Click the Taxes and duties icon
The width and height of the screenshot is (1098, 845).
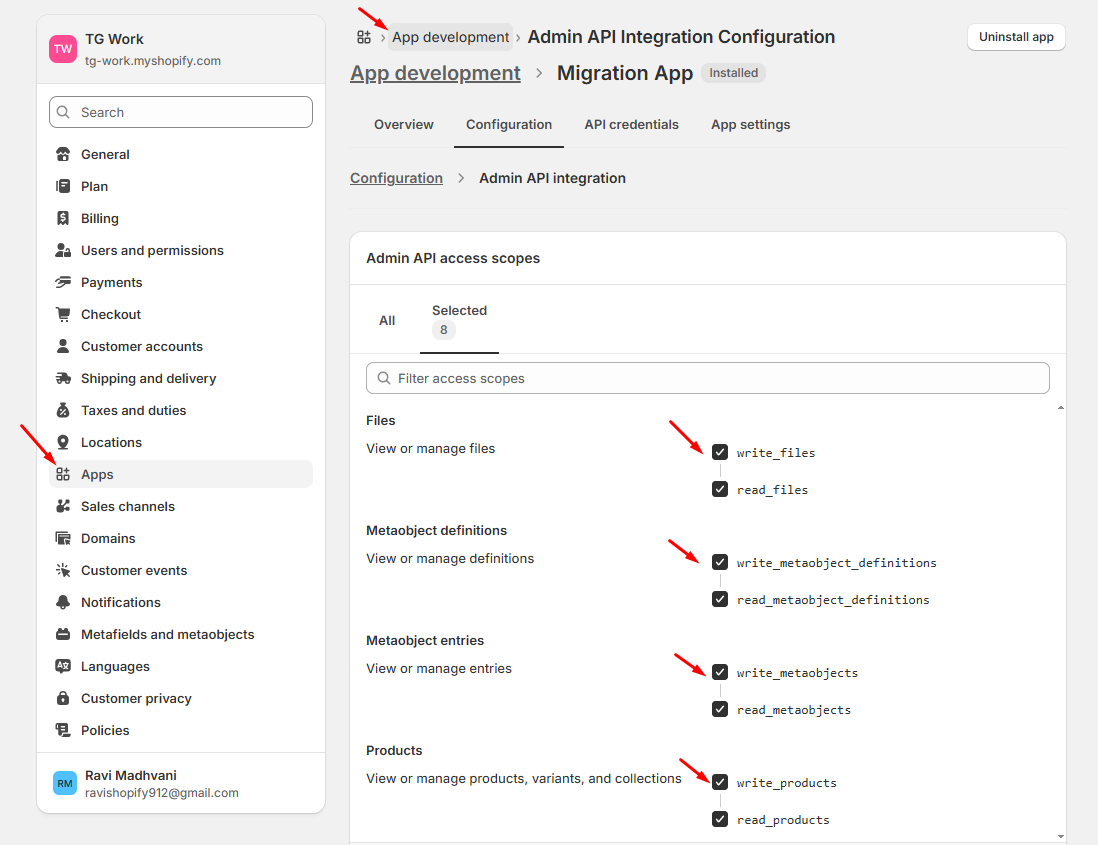tap(63, 410)
